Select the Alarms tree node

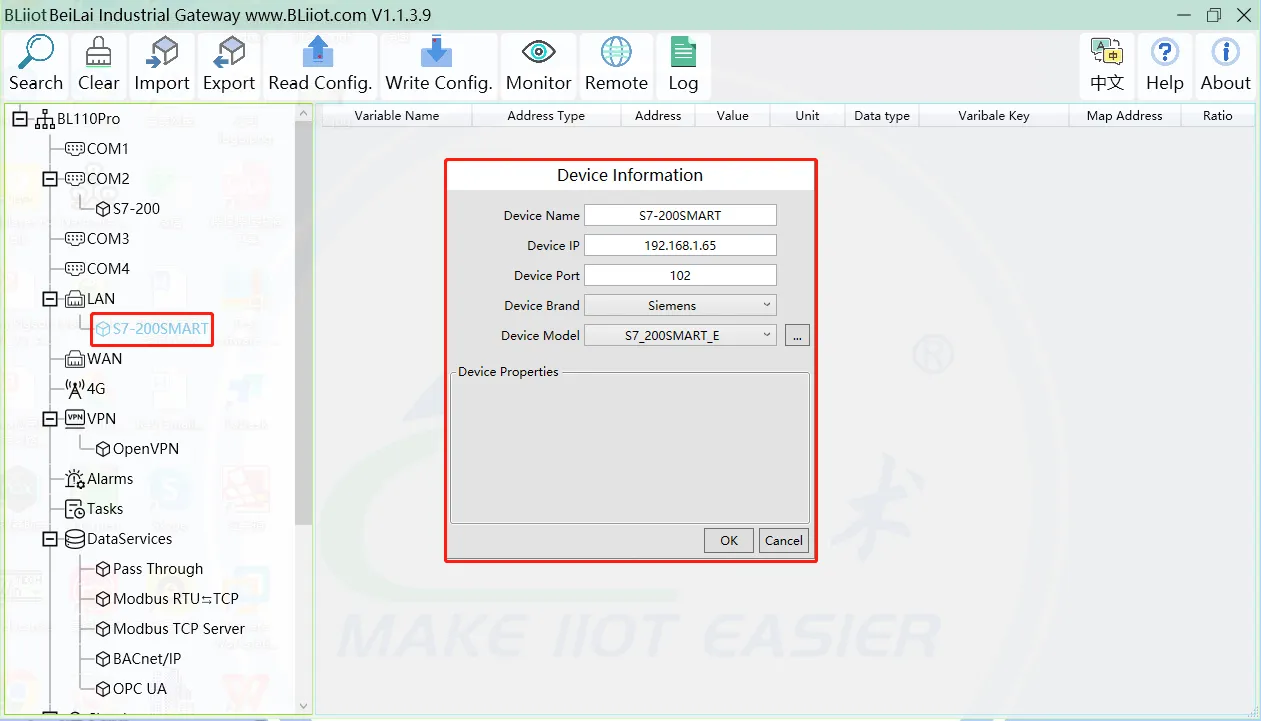click(x=98, y=479)
